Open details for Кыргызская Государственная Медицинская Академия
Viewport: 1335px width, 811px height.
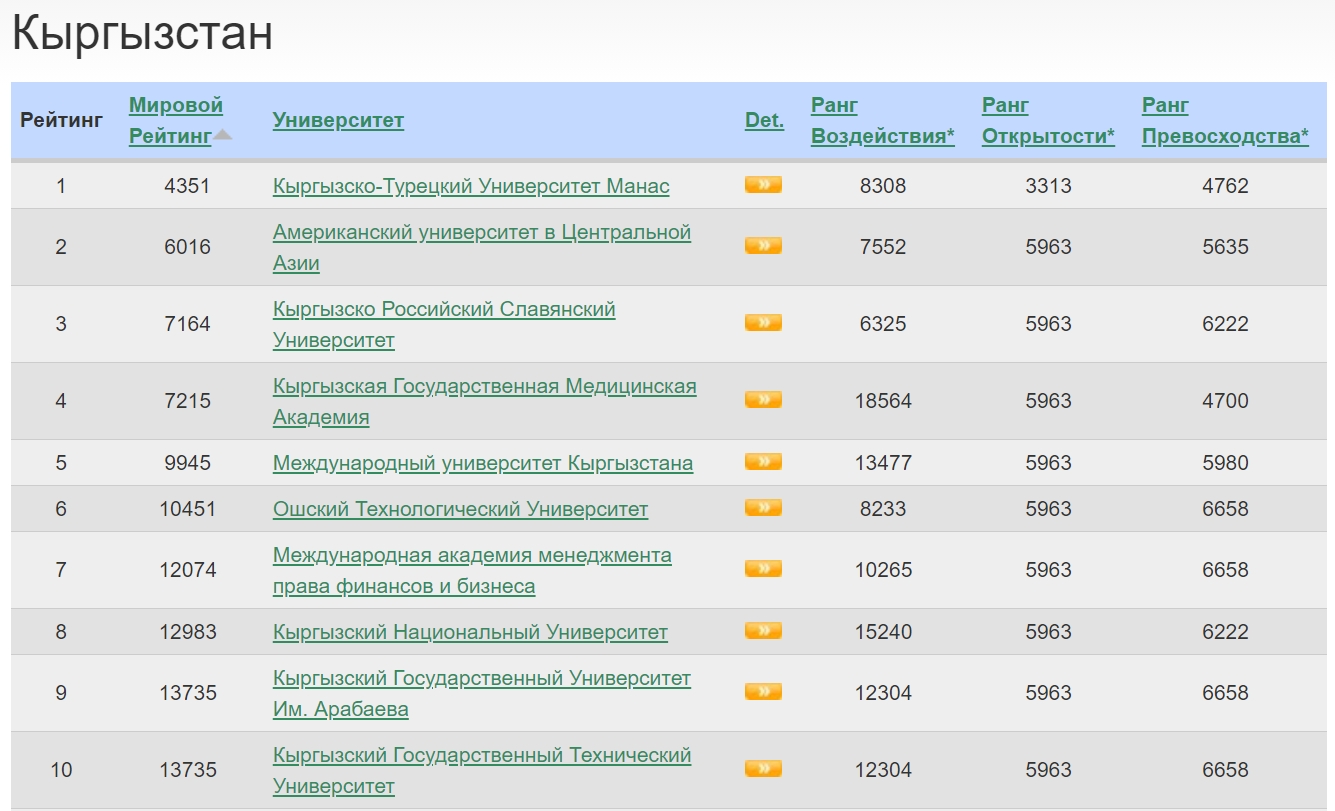763,399
